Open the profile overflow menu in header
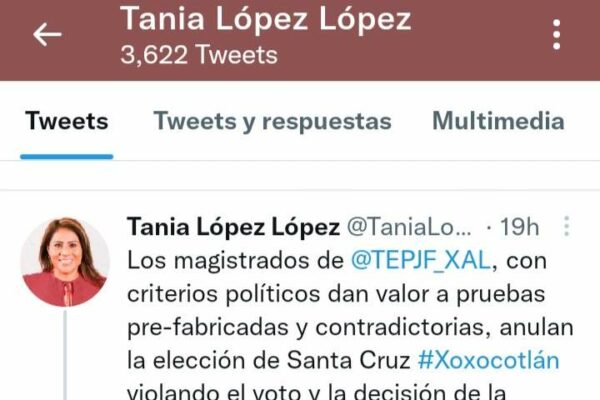Image resolution: width=600 pixels, height=400 pixels. click(556, 34)
